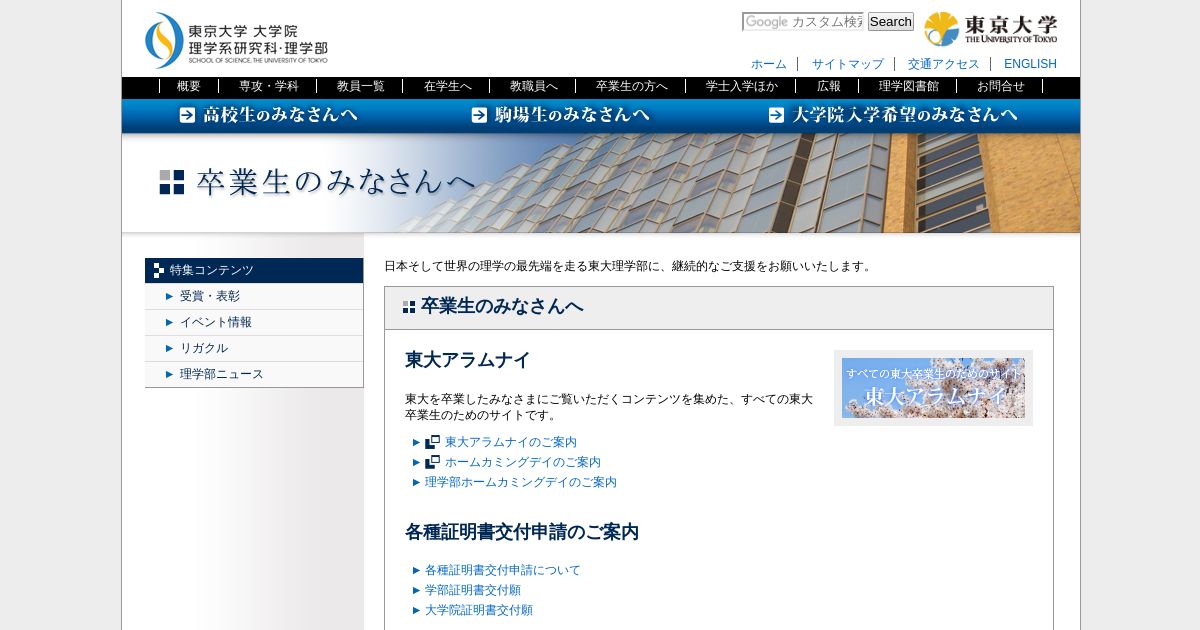Open 各種証明書交付申請について link
1200x630 pixels.
[x=502, y=570]
